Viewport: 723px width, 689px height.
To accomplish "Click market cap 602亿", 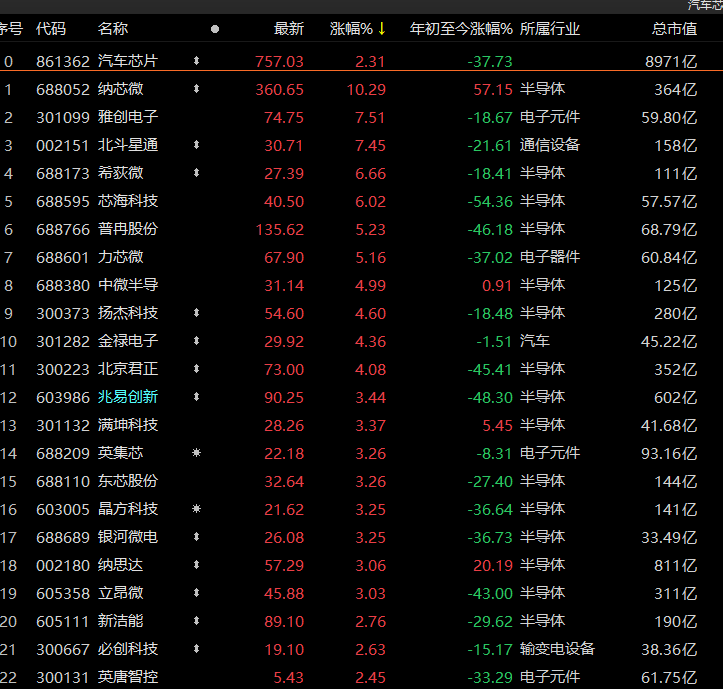I will (x=676, y=398).
